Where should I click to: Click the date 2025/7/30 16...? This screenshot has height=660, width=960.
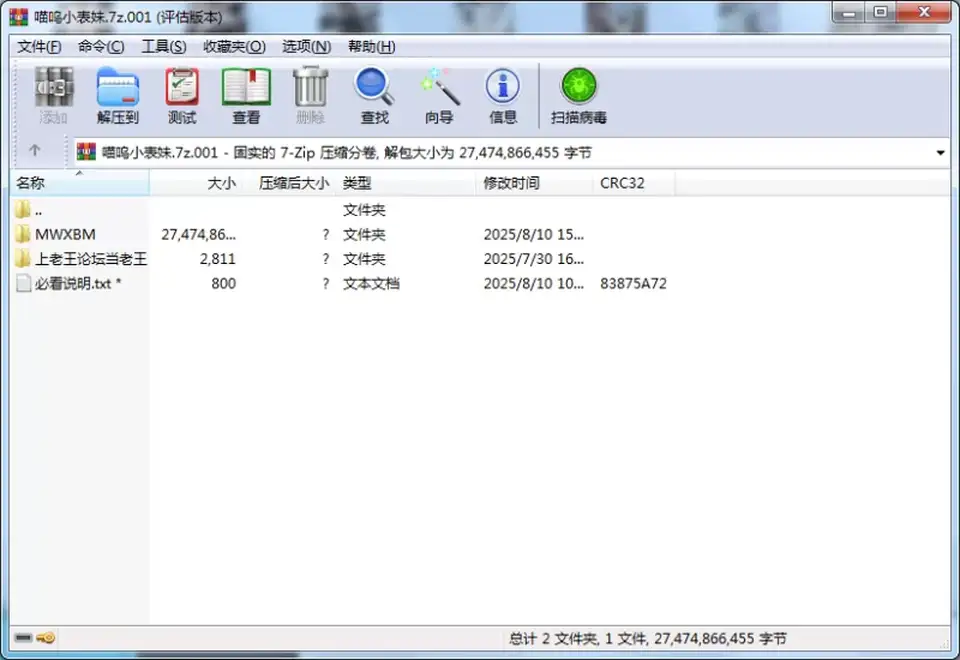[x=533, y=259]
